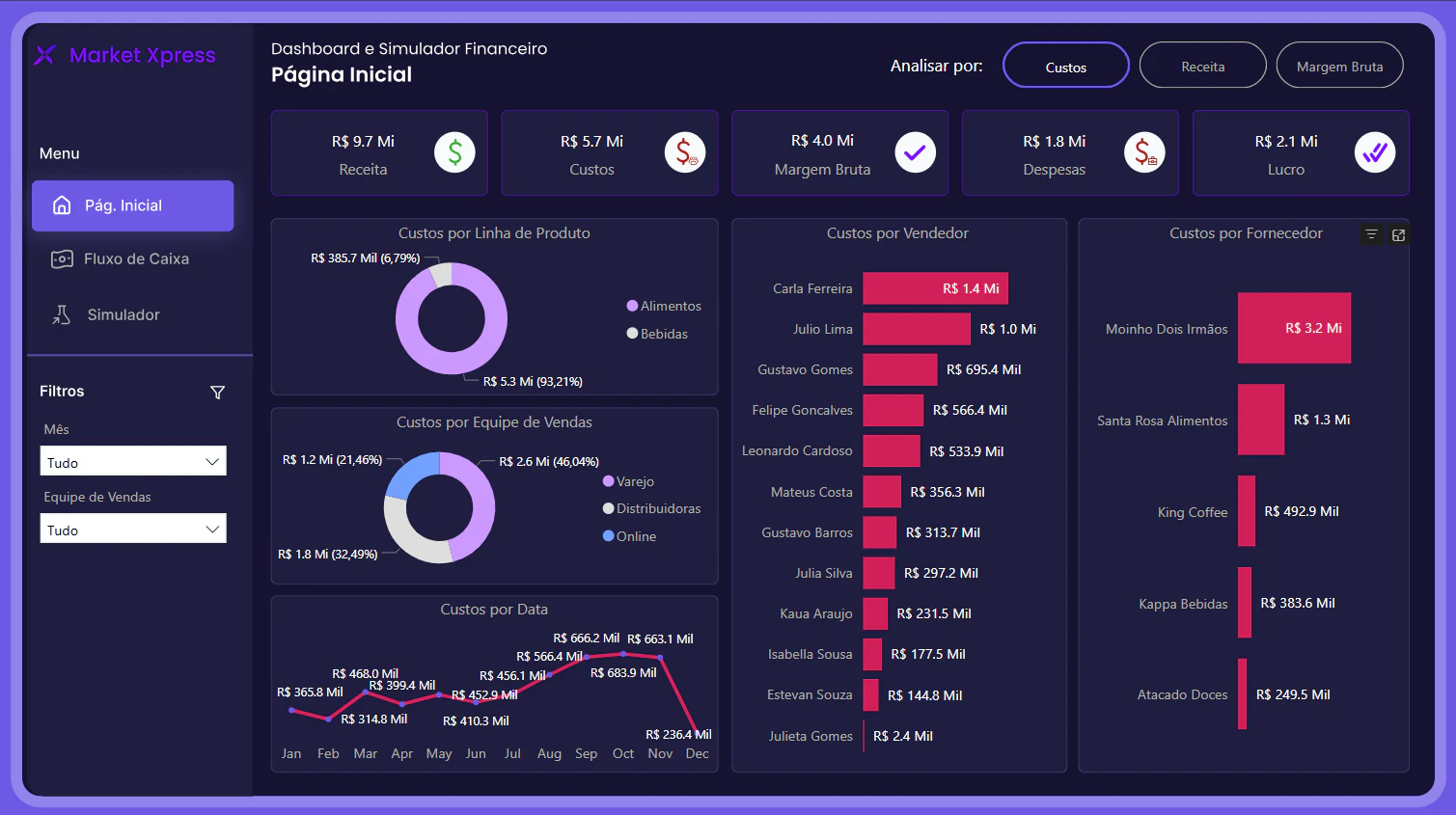Image resolution: width=1456 pixels, height=815 pixels.
Task: Click the double-check icon on Lucro card
Action: point(1375,152)
